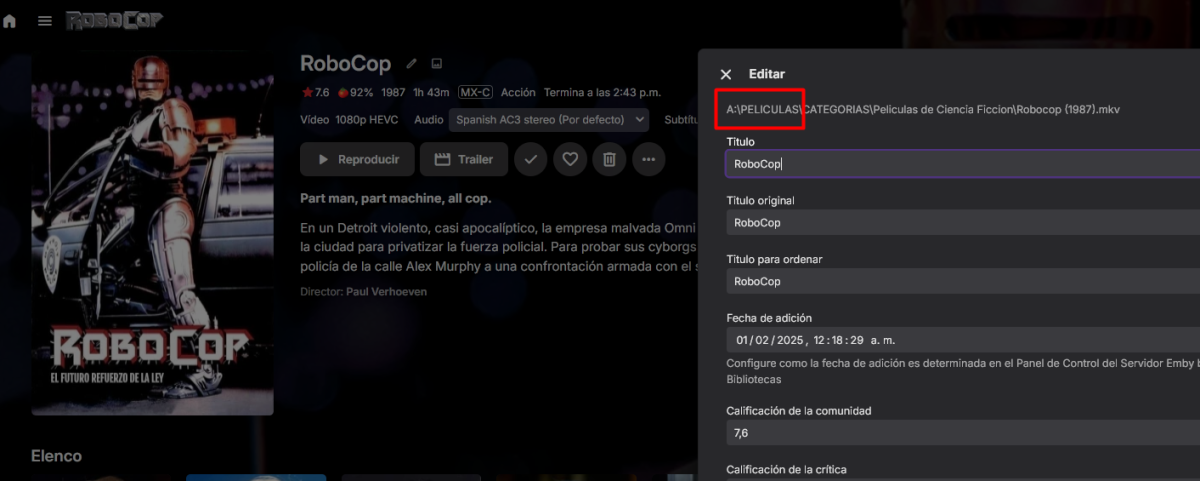
Task: Click the 92% critic rating
Action: pyautogui.click(x=354, y=92)
